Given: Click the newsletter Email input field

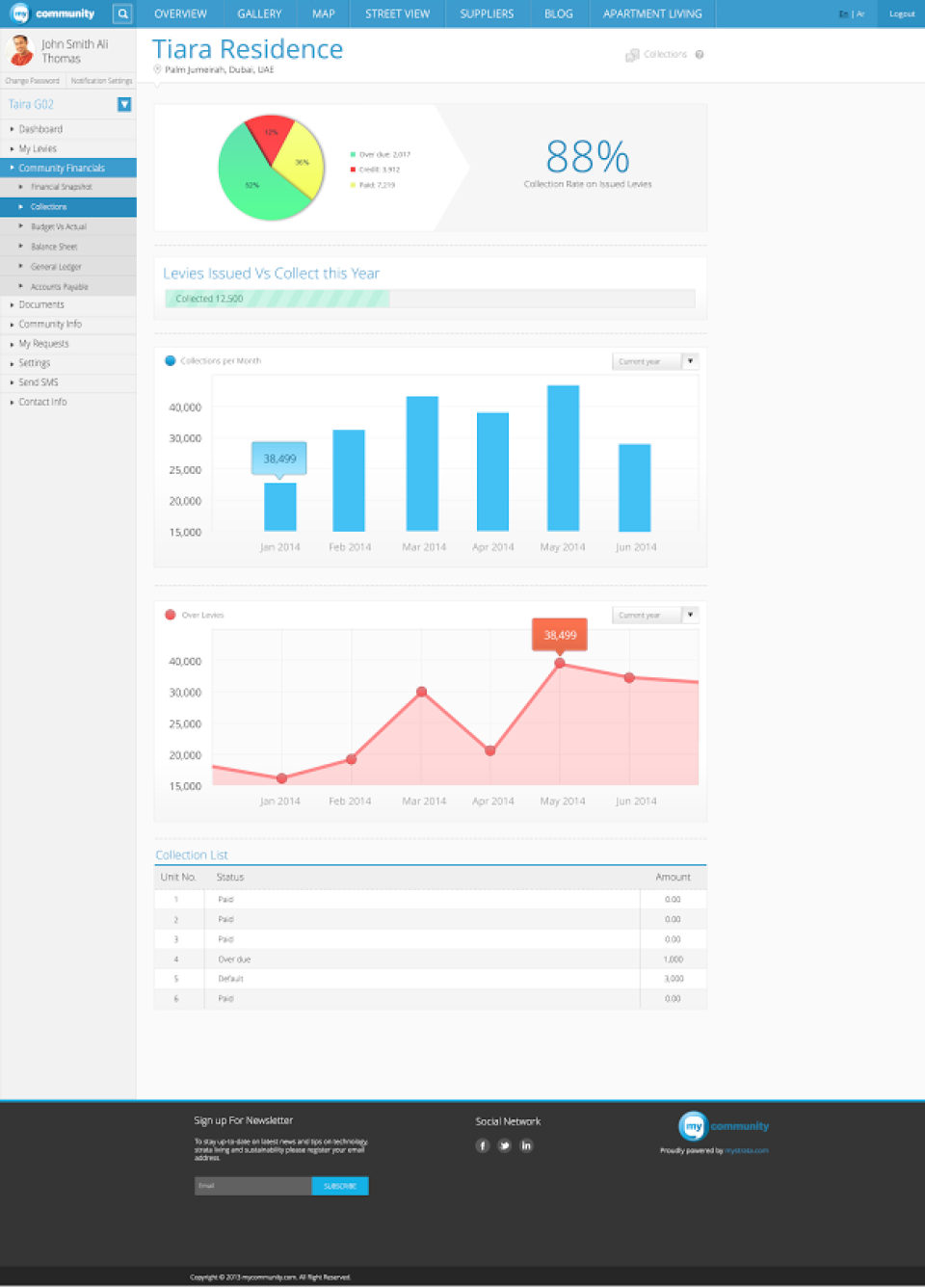Looking at the screenshot, I should pyautogui.click(x=252, y=1186).
